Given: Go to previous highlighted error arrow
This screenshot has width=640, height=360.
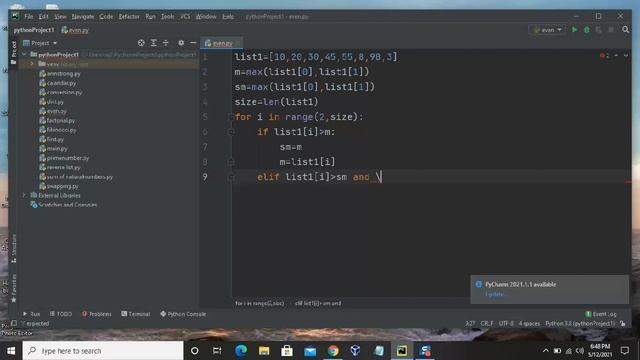Looking at the screenshot, I should (x=616, y=56).
